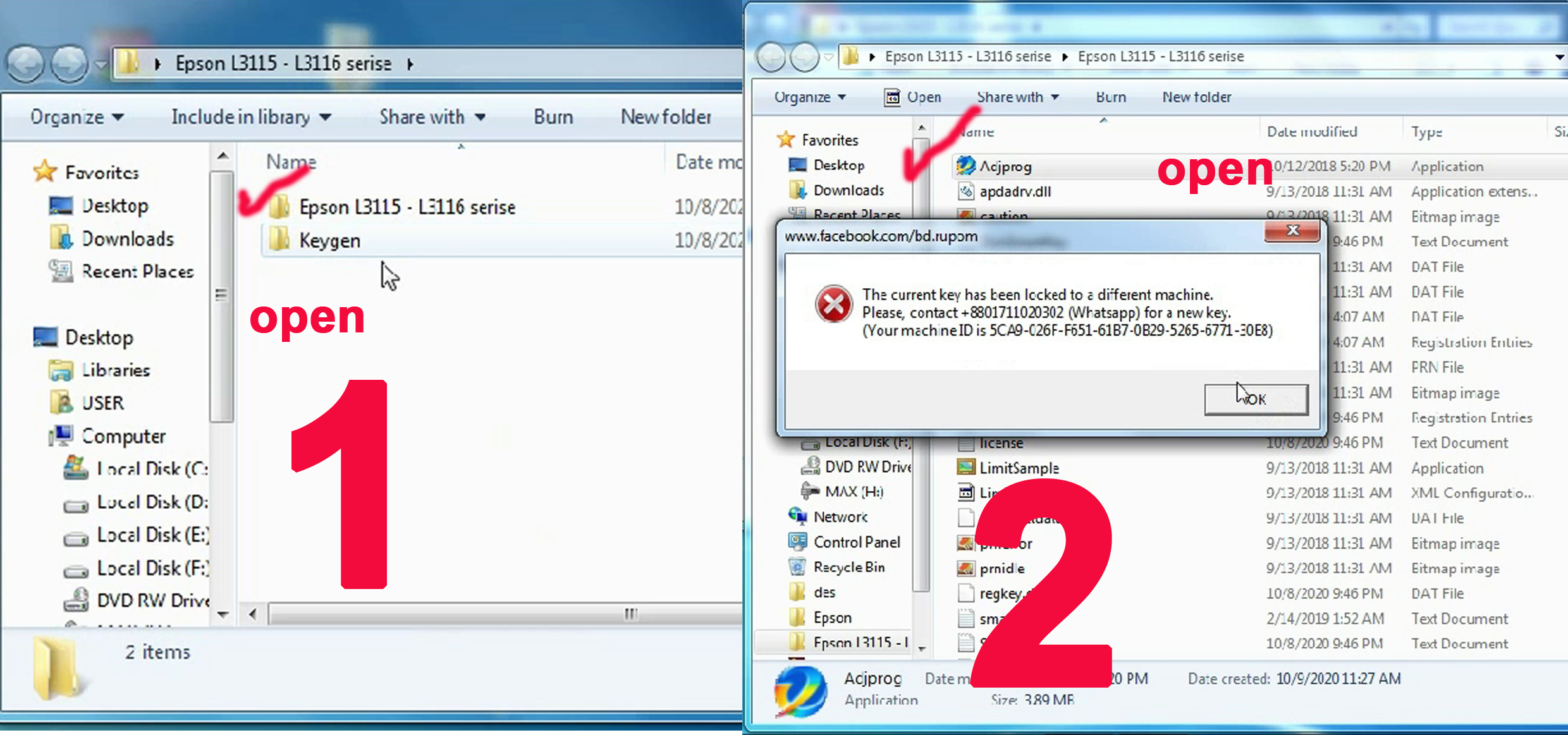
Task: Click first Epson L3115 breadcrumb in right window
Action: click(x=968, y=56)
